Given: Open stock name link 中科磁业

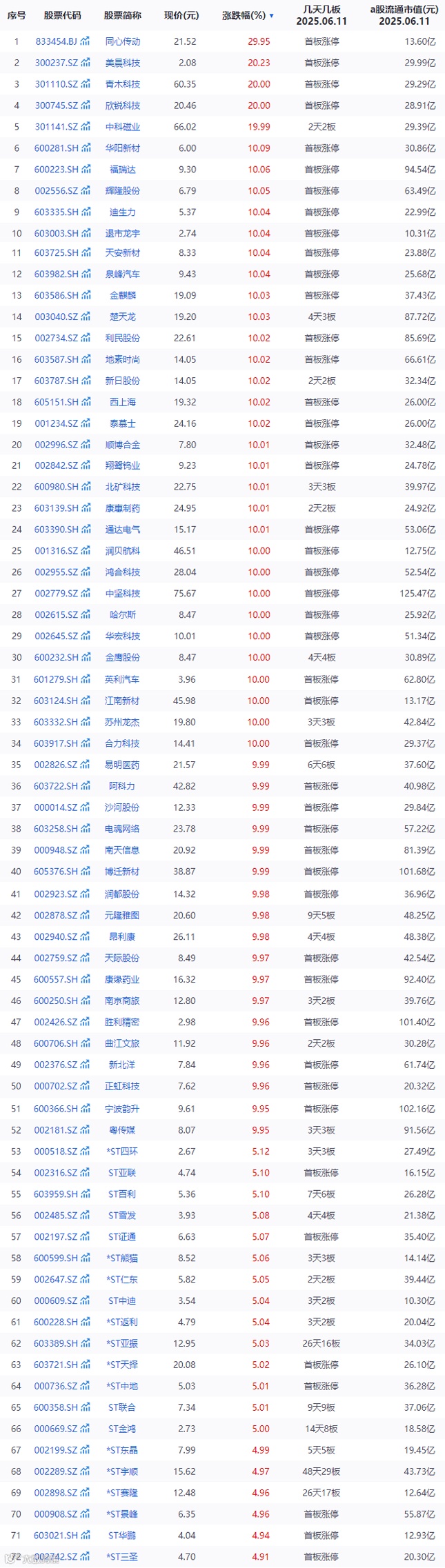Looking at the screenshot, I should tap(123, 127).
